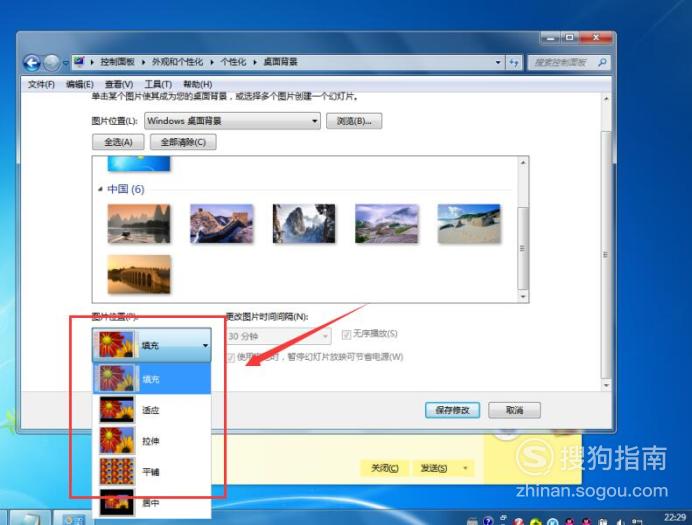Minimize the desktop background window

550,38
